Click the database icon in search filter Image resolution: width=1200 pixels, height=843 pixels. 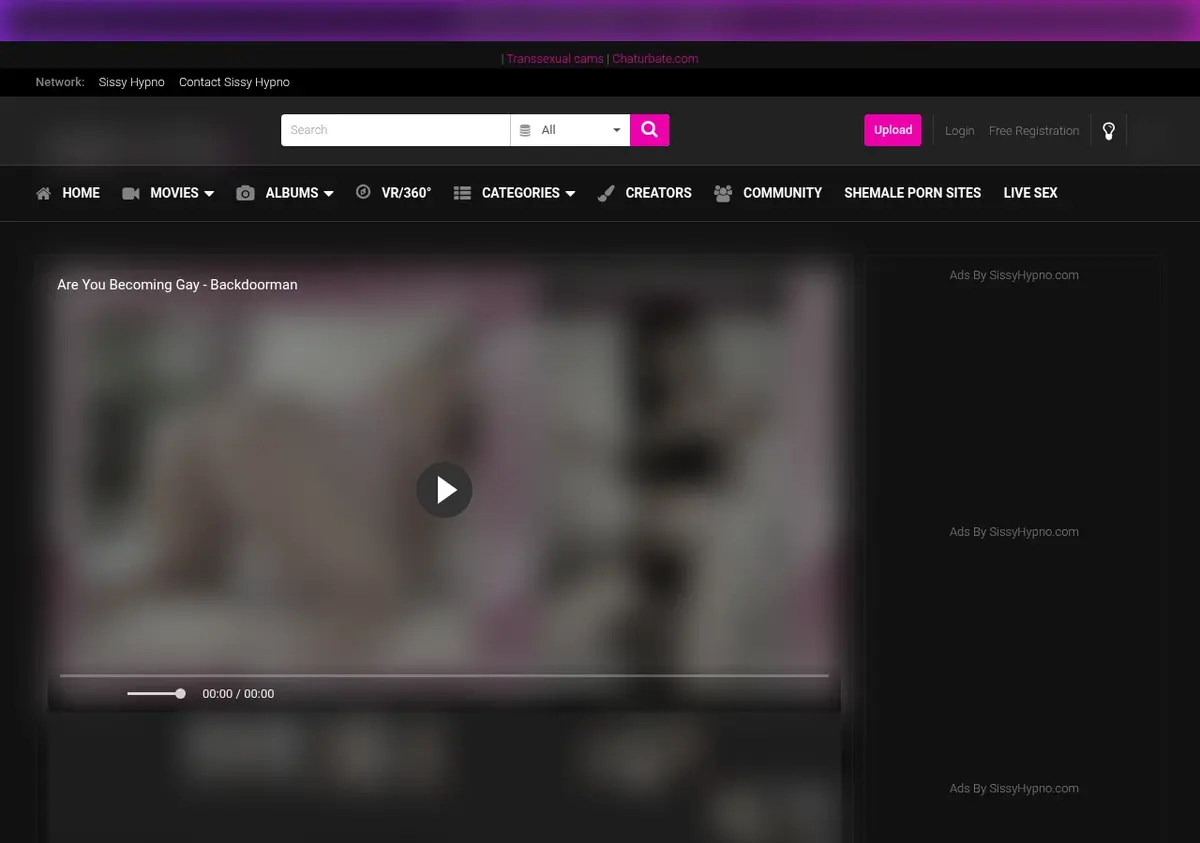525,130
